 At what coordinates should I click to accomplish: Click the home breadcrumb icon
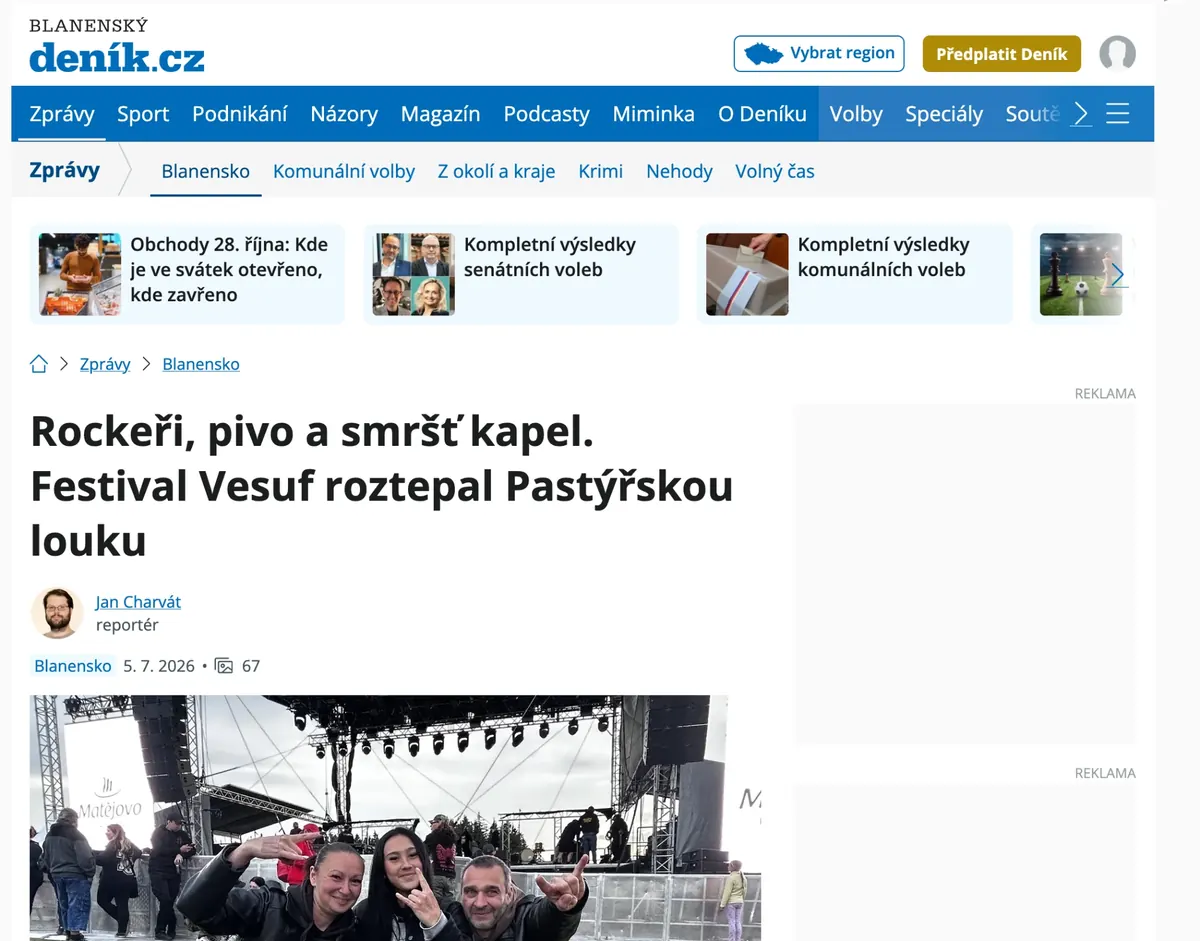(x=39, y=364)
